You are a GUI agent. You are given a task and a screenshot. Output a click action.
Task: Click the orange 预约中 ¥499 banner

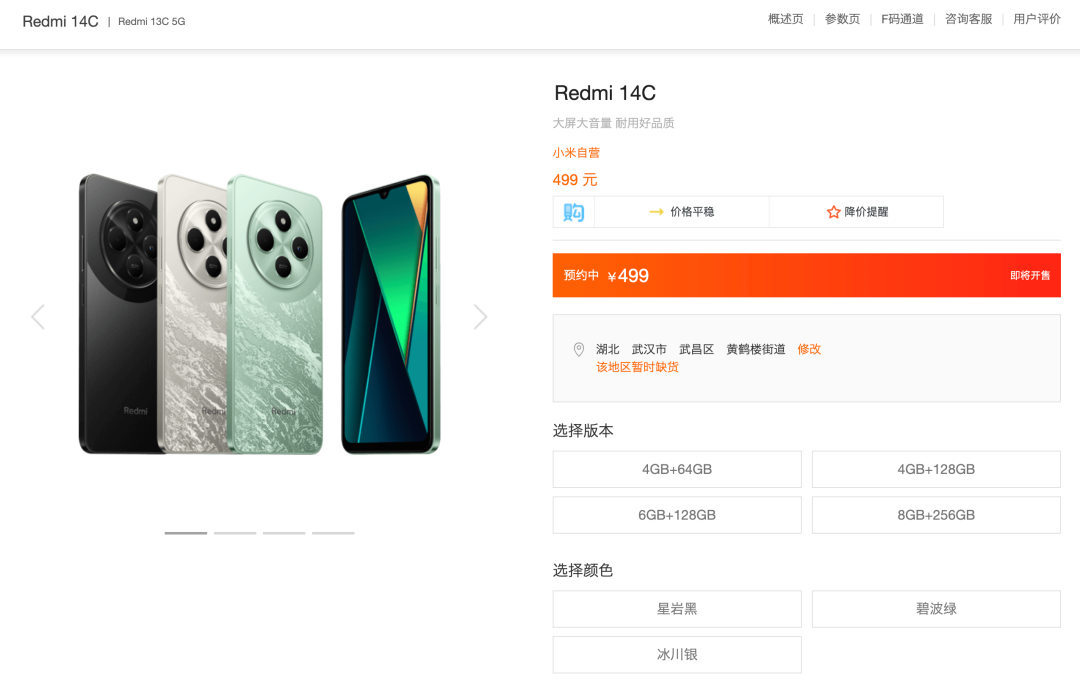coord(807,276)
